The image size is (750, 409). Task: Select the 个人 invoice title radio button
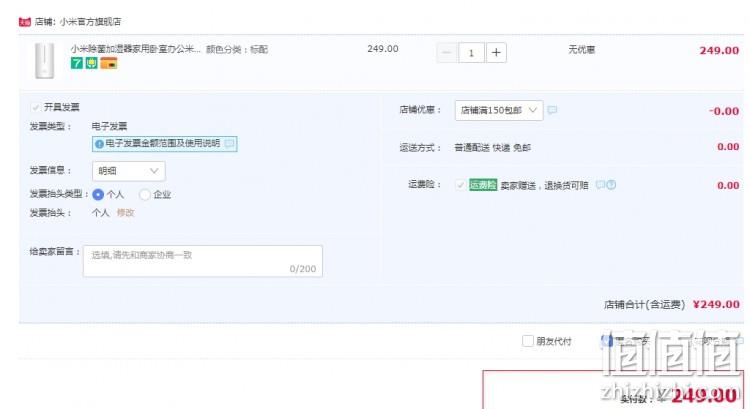coord(98,195)
